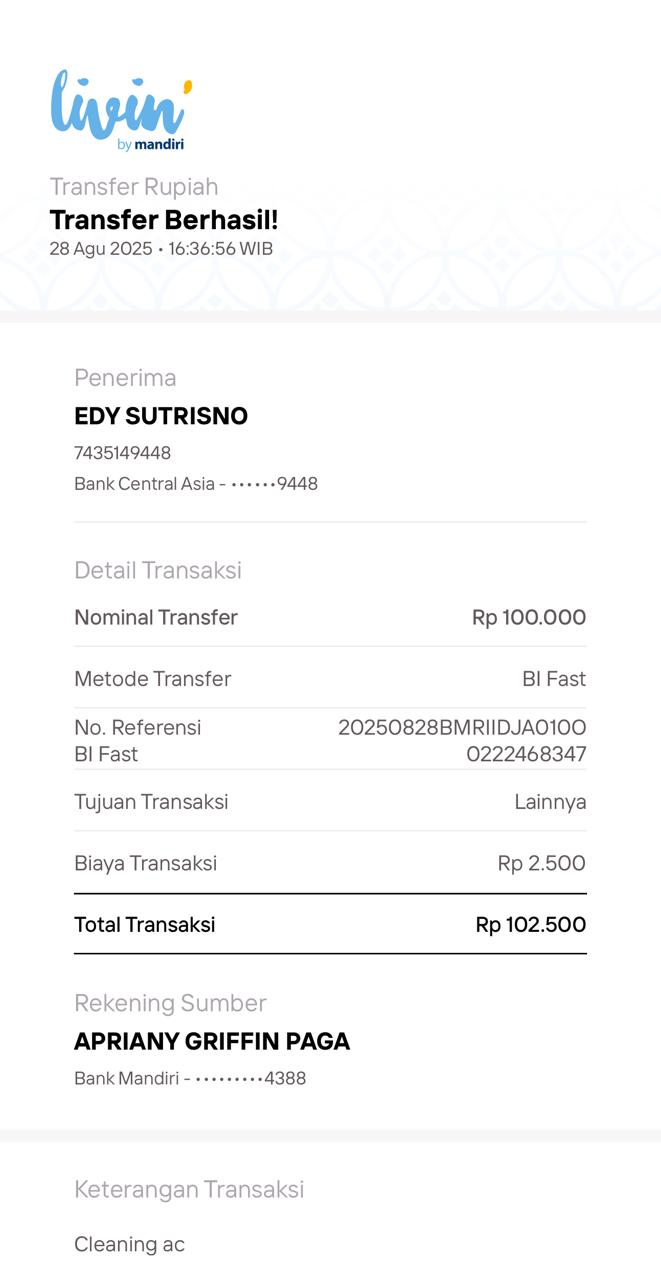Tap recipient name EDY SUTRISNO
The image size is (661, 1280).
click(161, 416)
